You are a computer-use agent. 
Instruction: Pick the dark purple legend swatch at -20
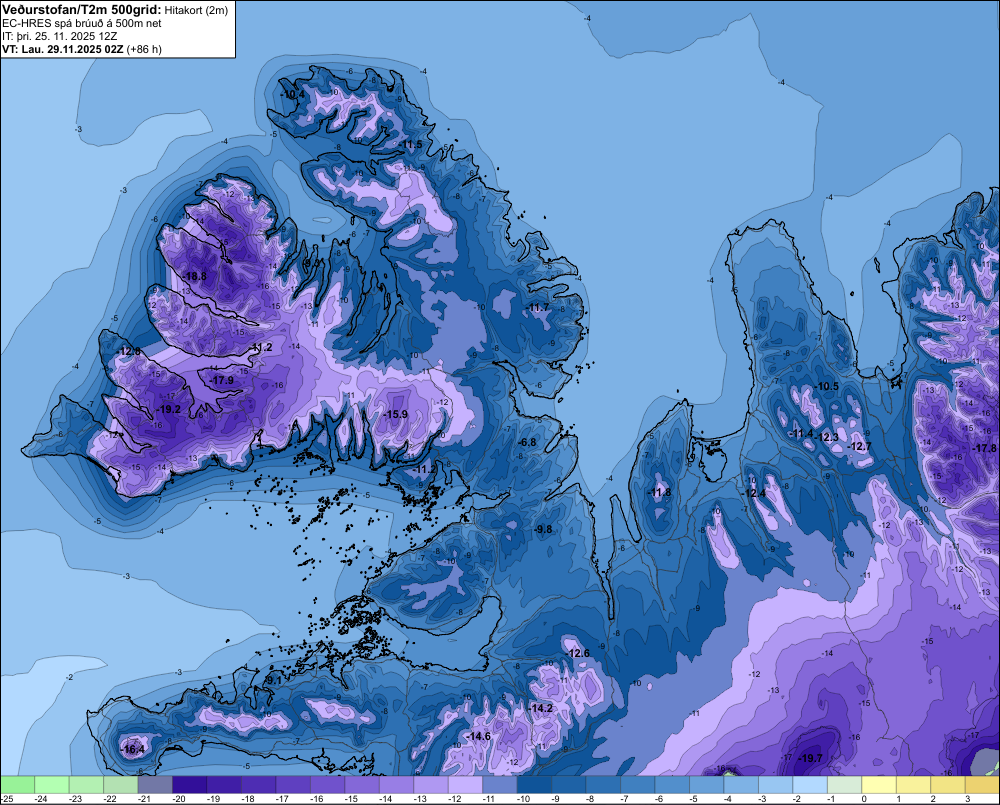189,784
